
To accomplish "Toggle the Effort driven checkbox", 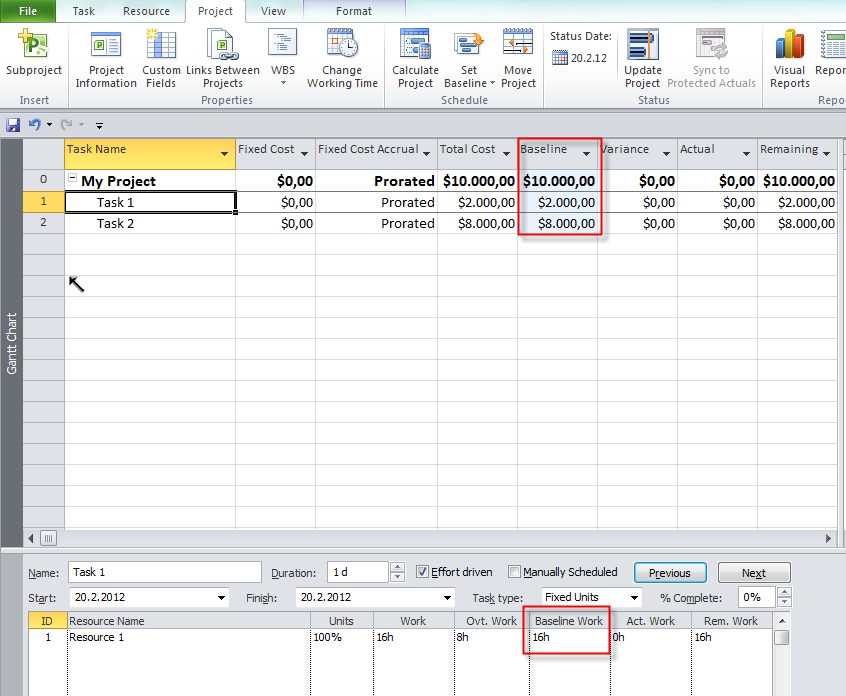I will click(422, 572).
